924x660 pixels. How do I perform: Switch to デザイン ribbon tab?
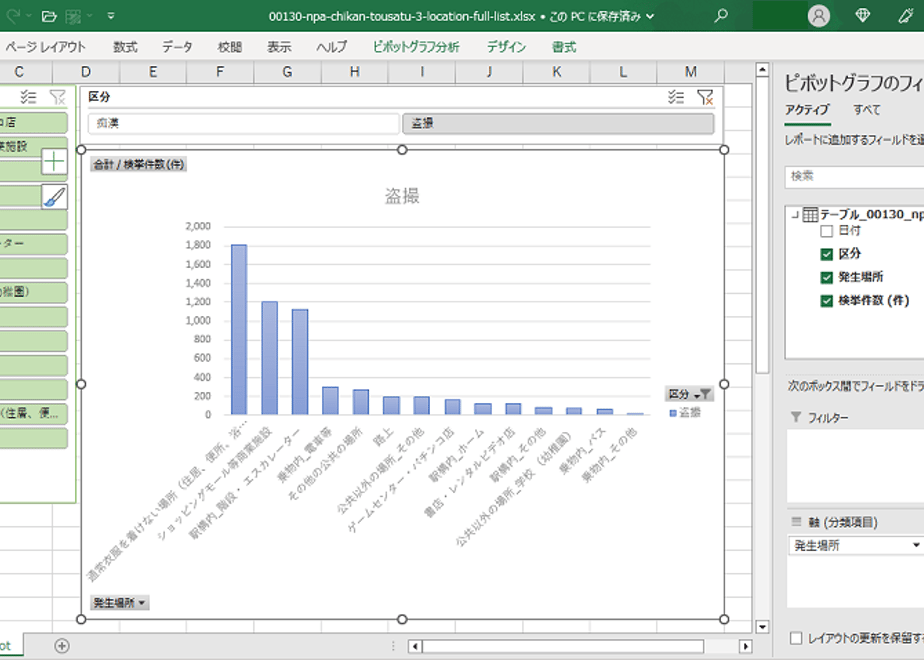point(506,47)
